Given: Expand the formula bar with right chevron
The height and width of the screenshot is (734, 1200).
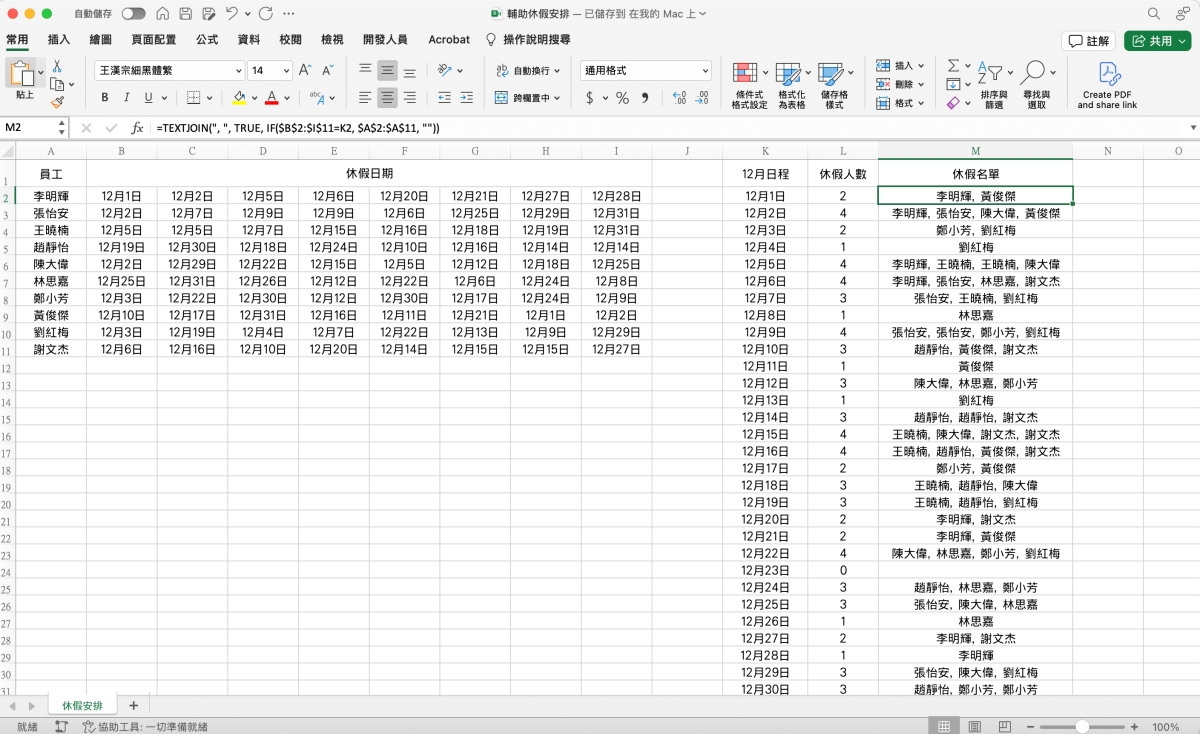Looking at the screenshot, I should [x=1192, y=128].
